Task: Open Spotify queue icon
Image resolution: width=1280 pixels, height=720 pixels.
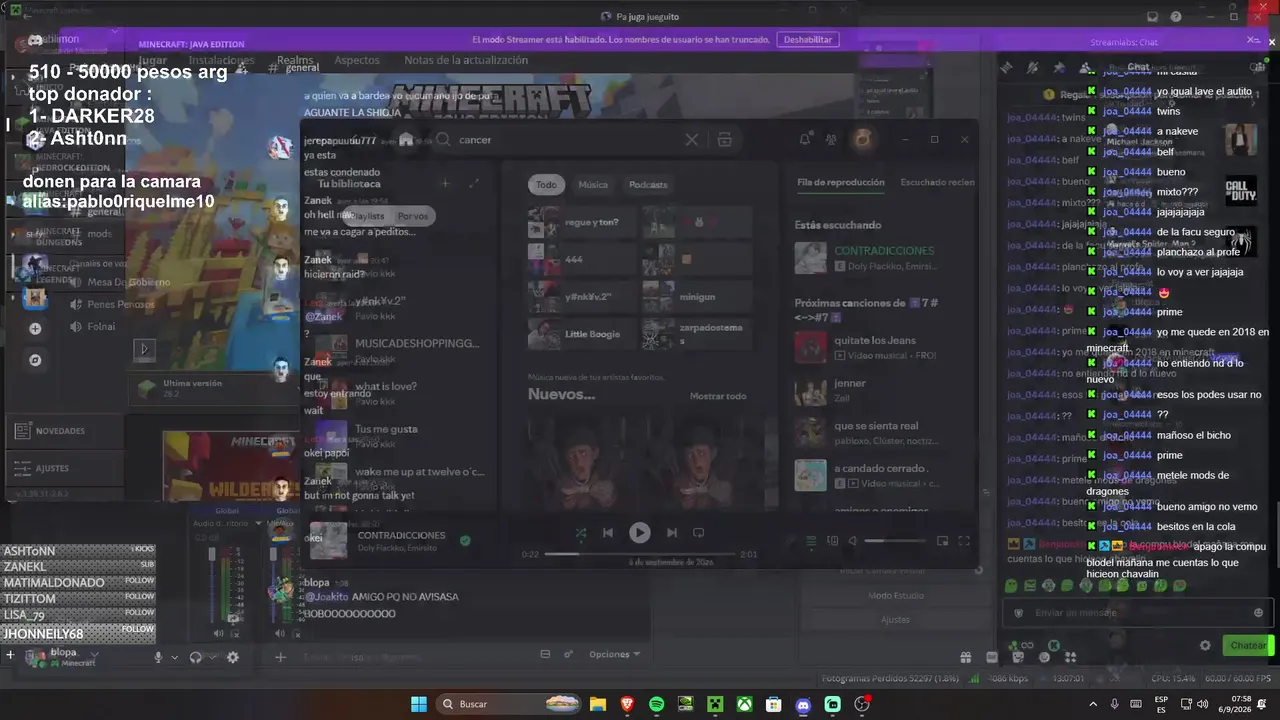Action: (x=812, y=541)
